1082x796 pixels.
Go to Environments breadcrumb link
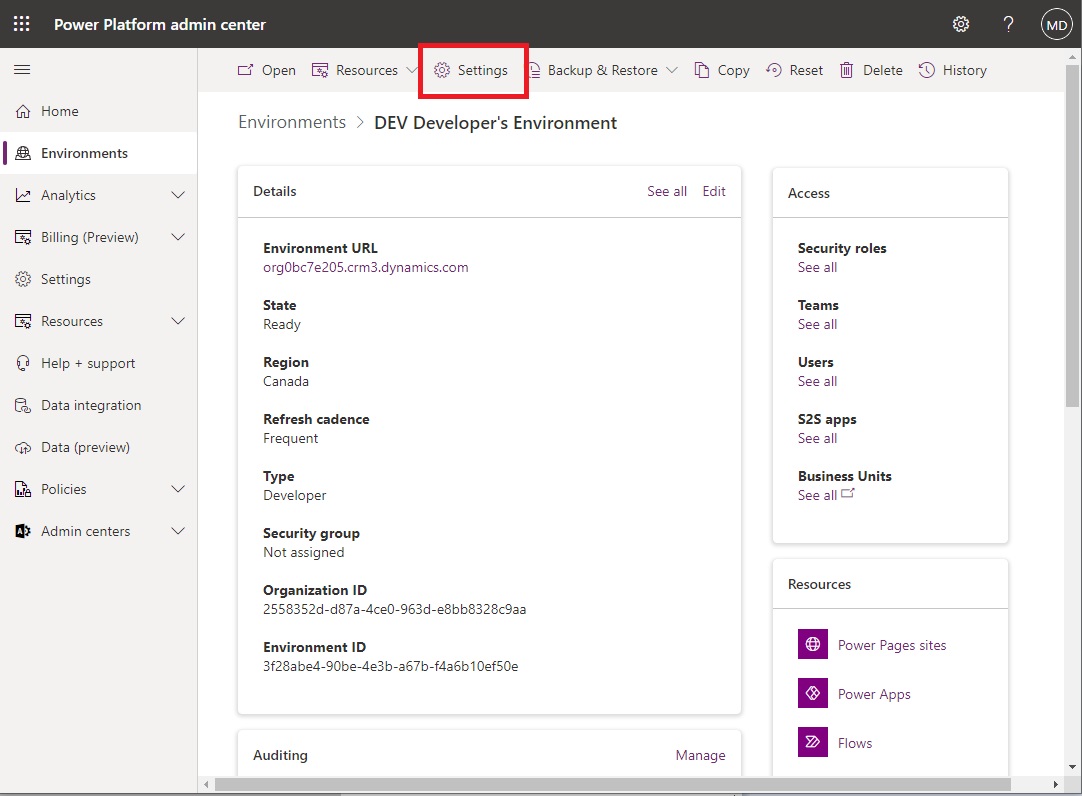(x=291, y=121)
